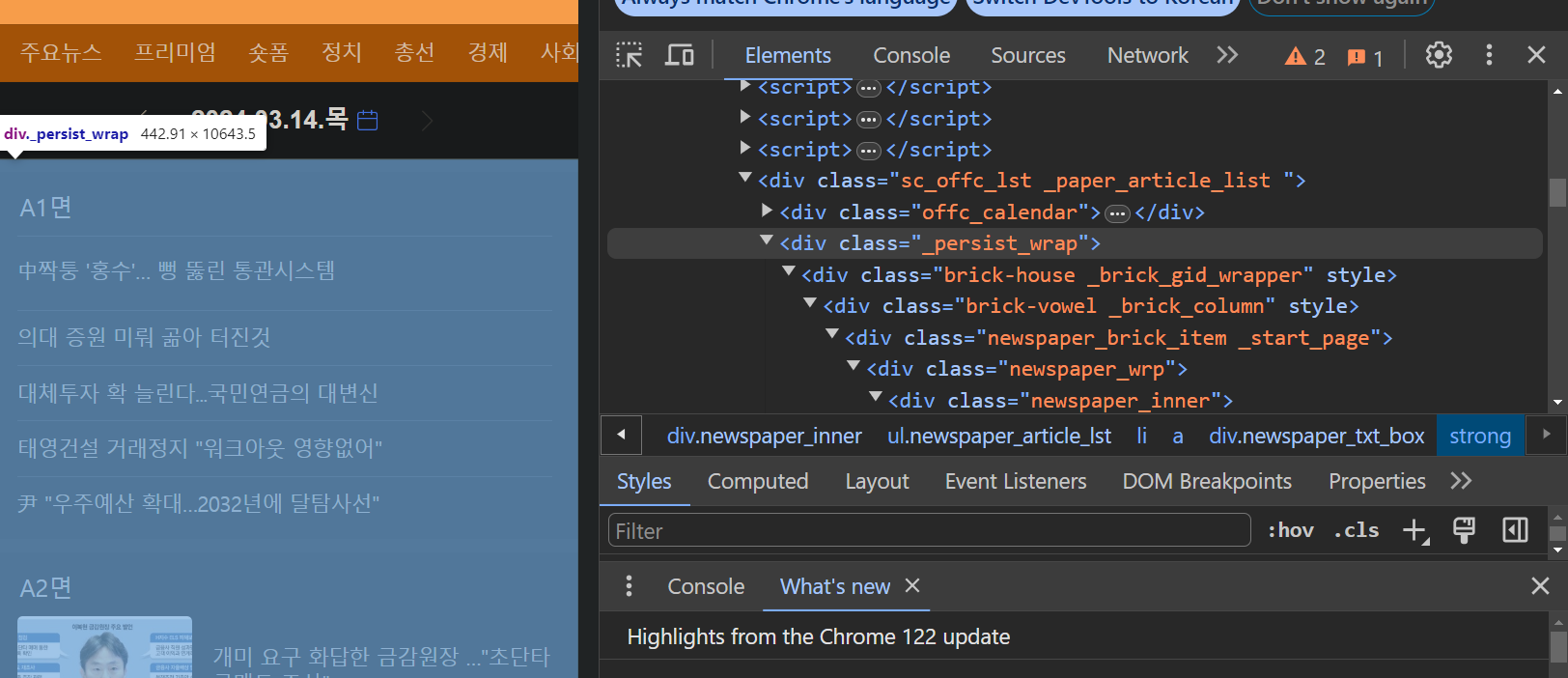Select the li breadcrumb

(1141, 436)
